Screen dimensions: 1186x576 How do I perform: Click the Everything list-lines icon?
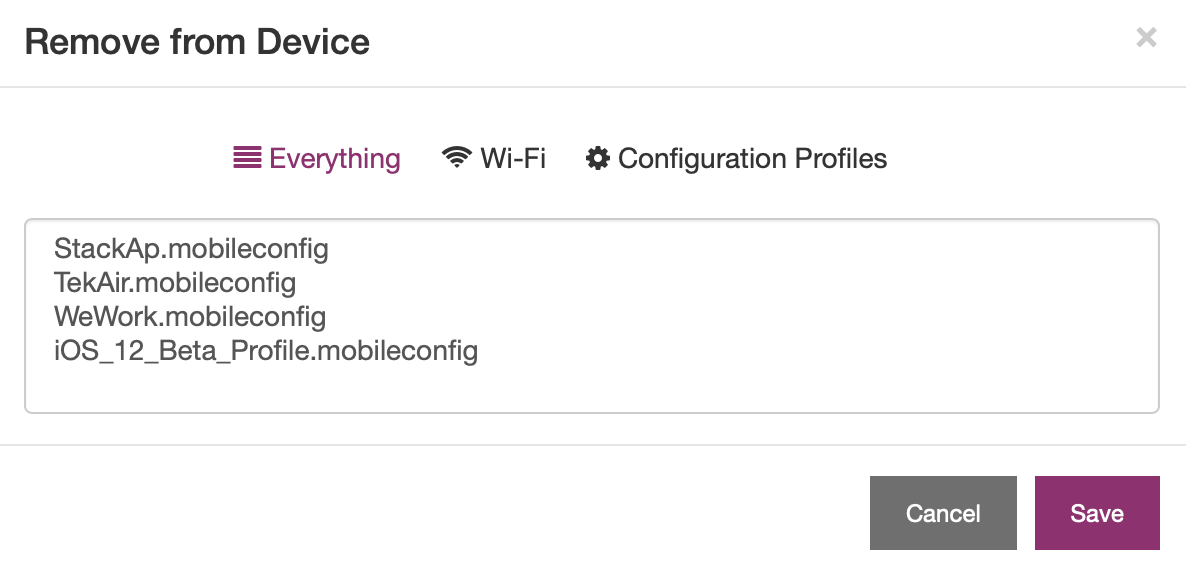click(247, 158)
